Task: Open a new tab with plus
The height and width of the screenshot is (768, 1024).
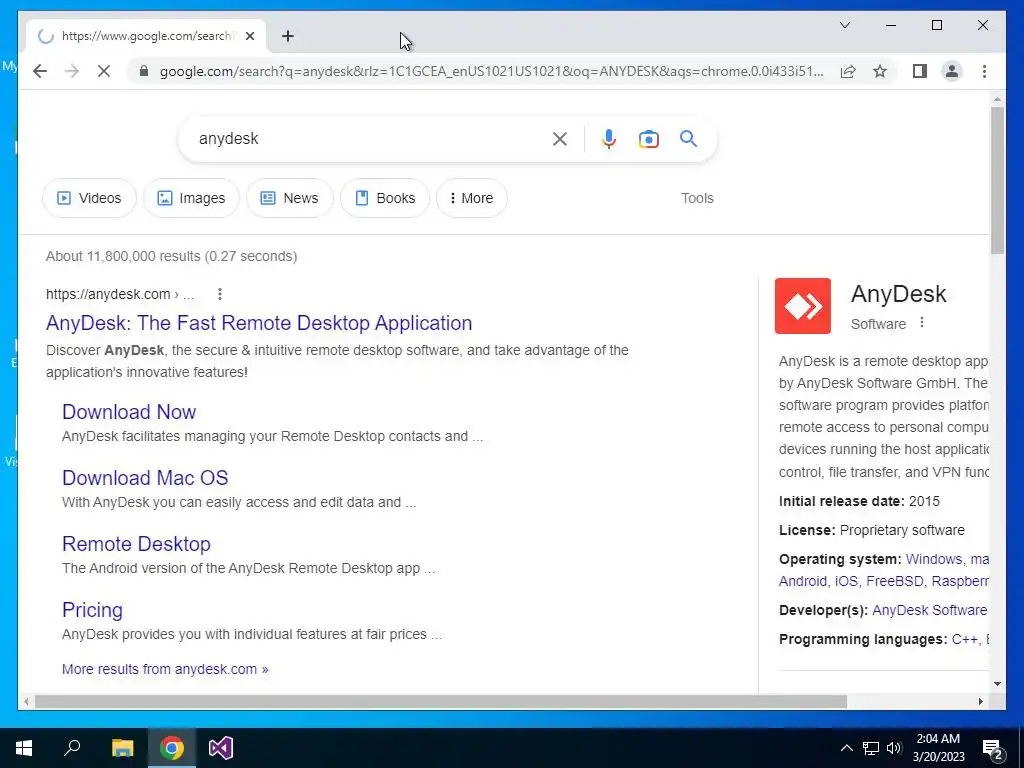Action: click(x=287, y=36)
